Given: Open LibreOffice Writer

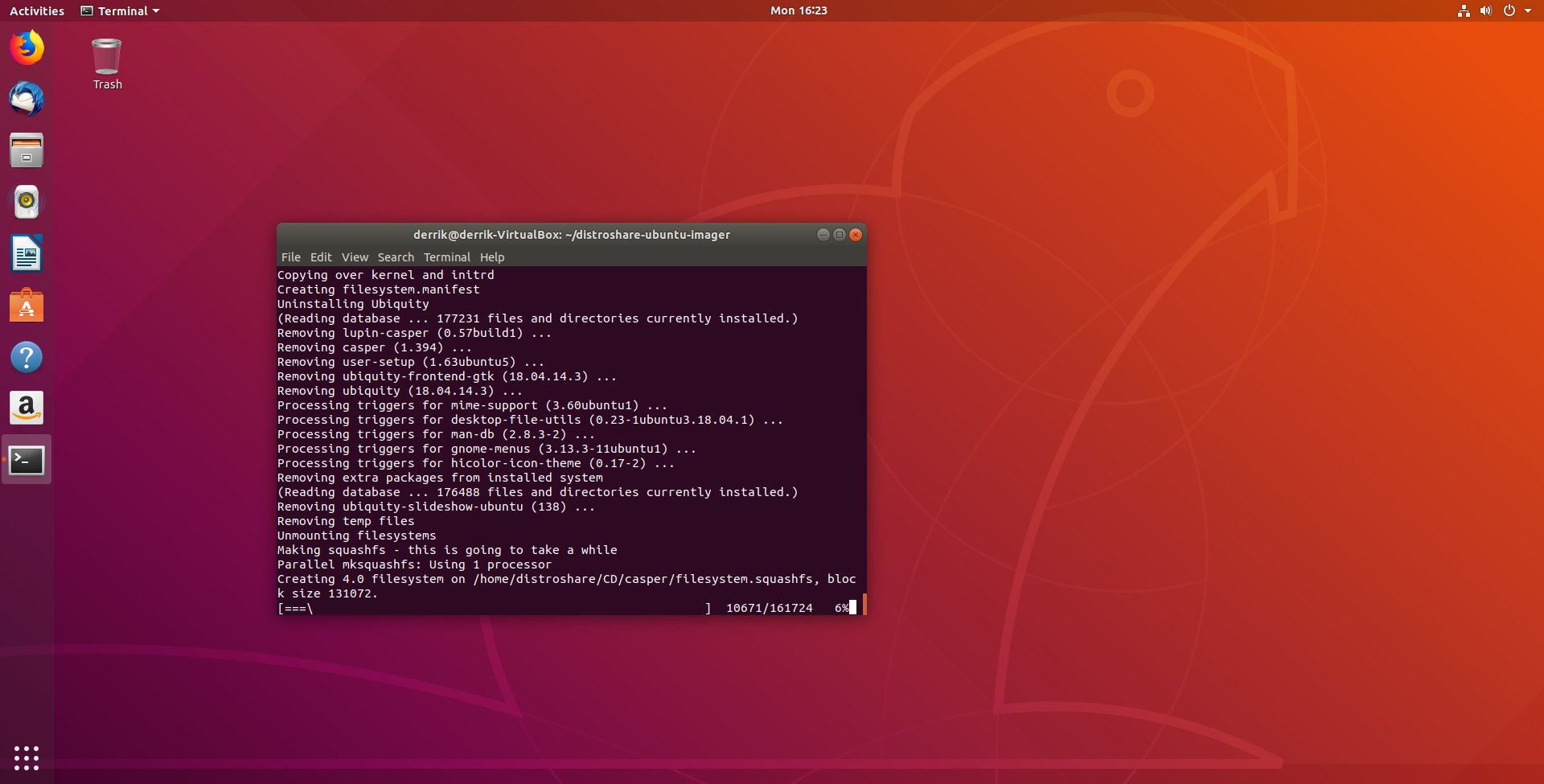Looking at the screenshot, I should pos(27,253).
